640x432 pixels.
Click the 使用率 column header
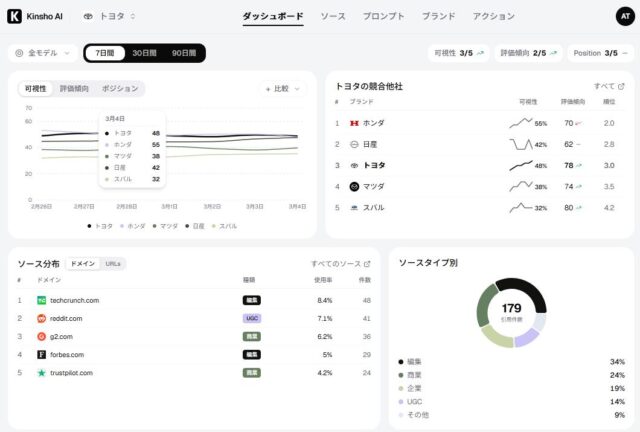[x=323, y=280]
